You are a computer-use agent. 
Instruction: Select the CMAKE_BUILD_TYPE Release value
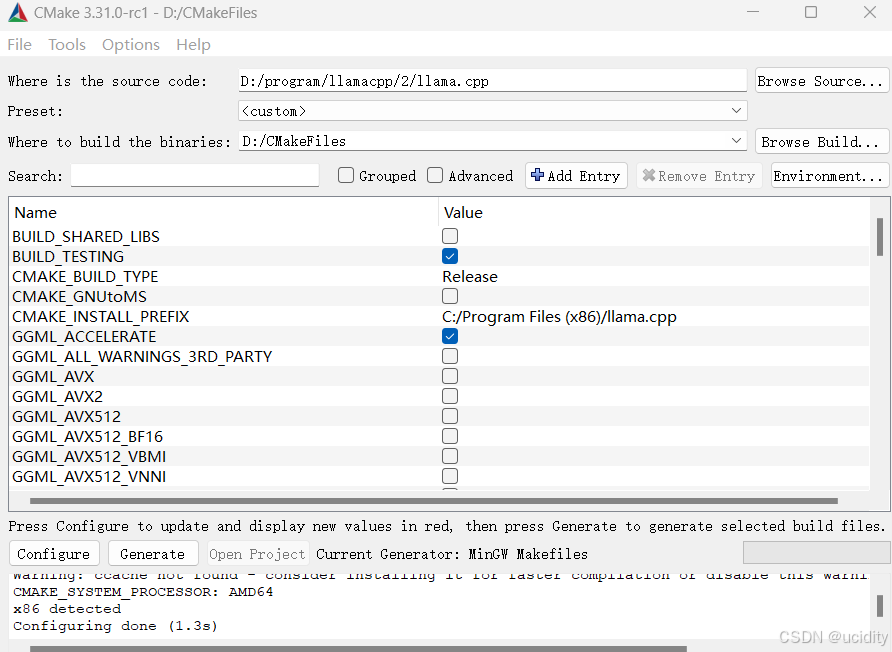click(x=470, y=277)
